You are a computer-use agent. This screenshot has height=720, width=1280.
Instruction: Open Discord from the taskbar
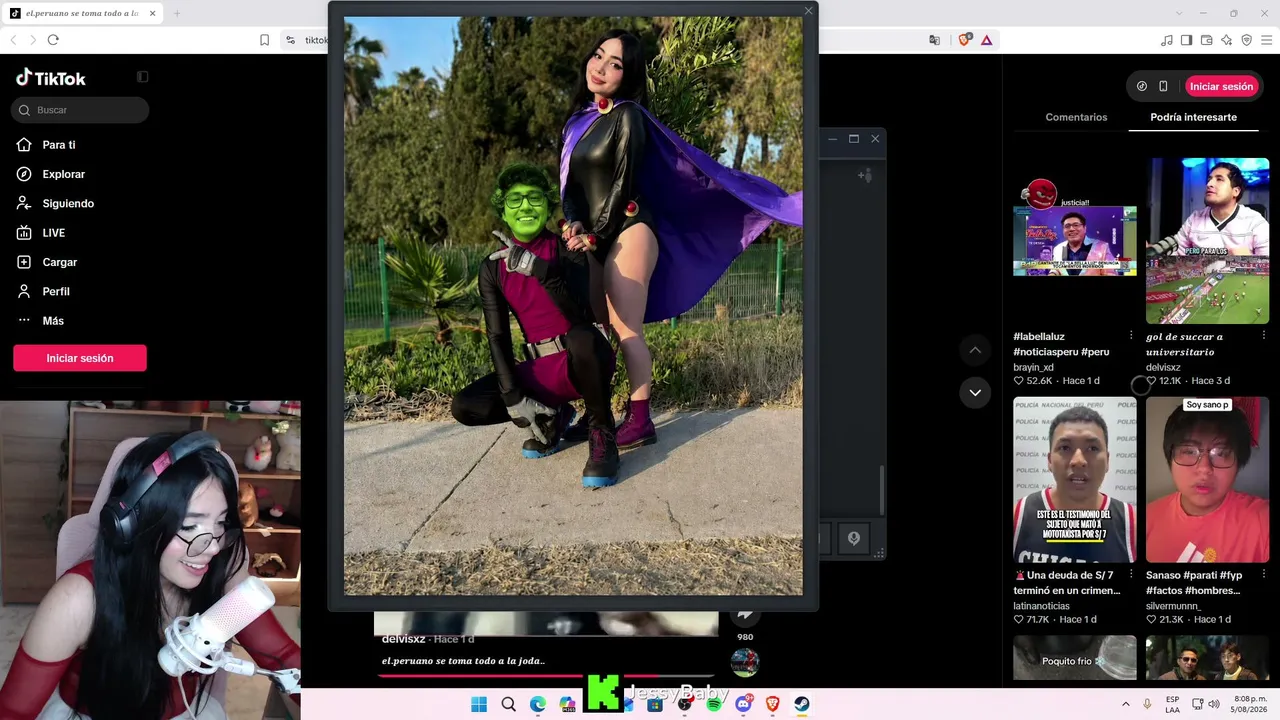(x=743, y=704)
